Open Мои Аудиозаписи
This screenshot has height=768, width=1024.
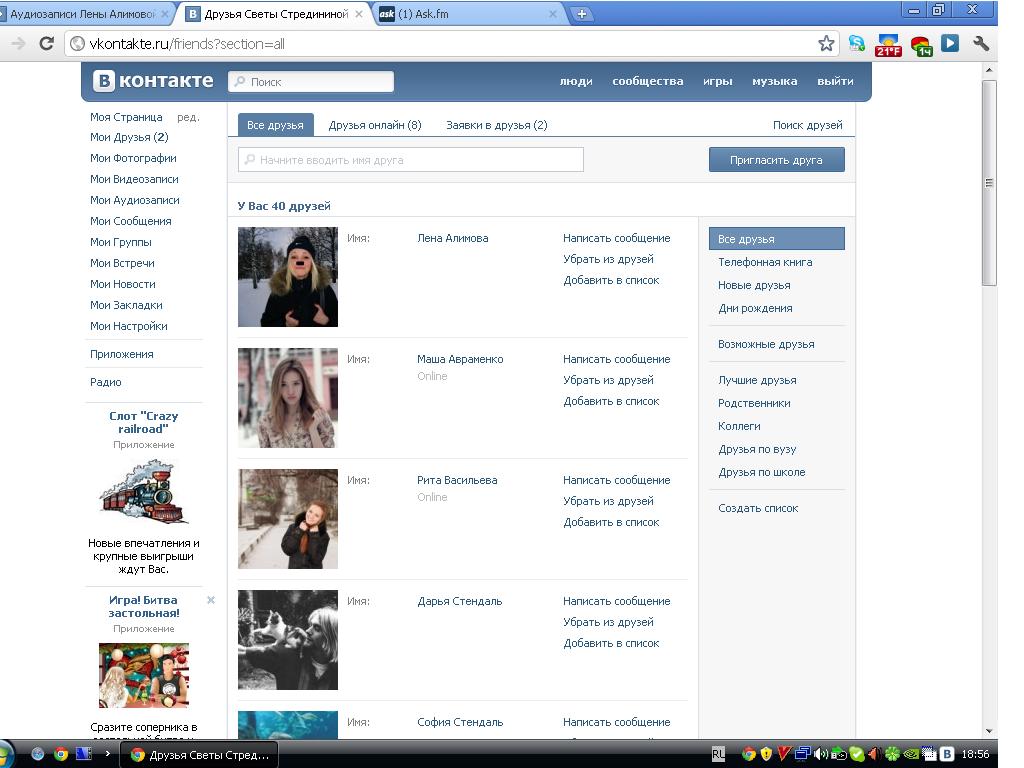(x=135, y=200)
